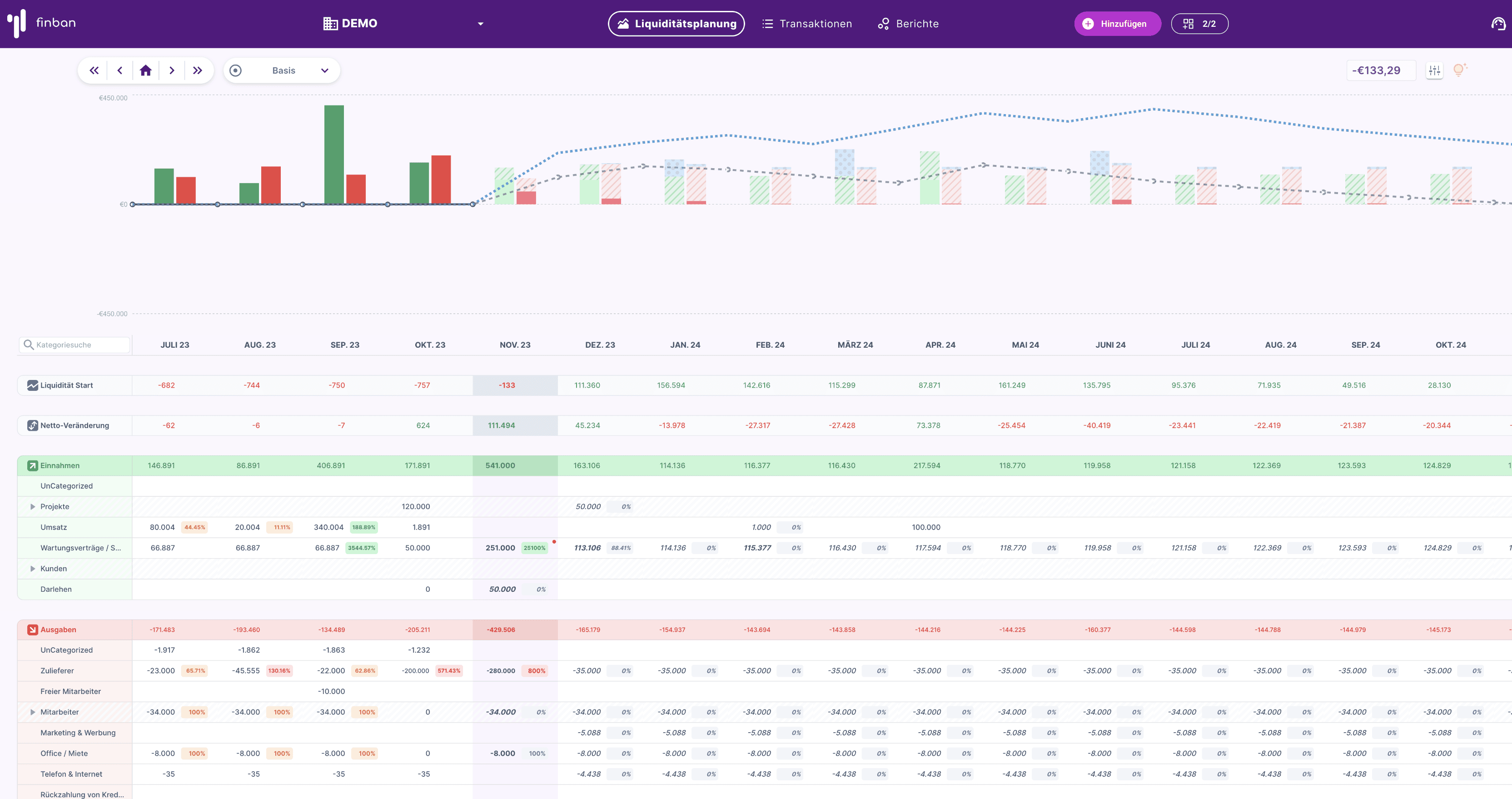Click the Einnahmen income arrow icon
This screenshot has height=799, width=1512.
pyautogui.click(x=33, y=465)
